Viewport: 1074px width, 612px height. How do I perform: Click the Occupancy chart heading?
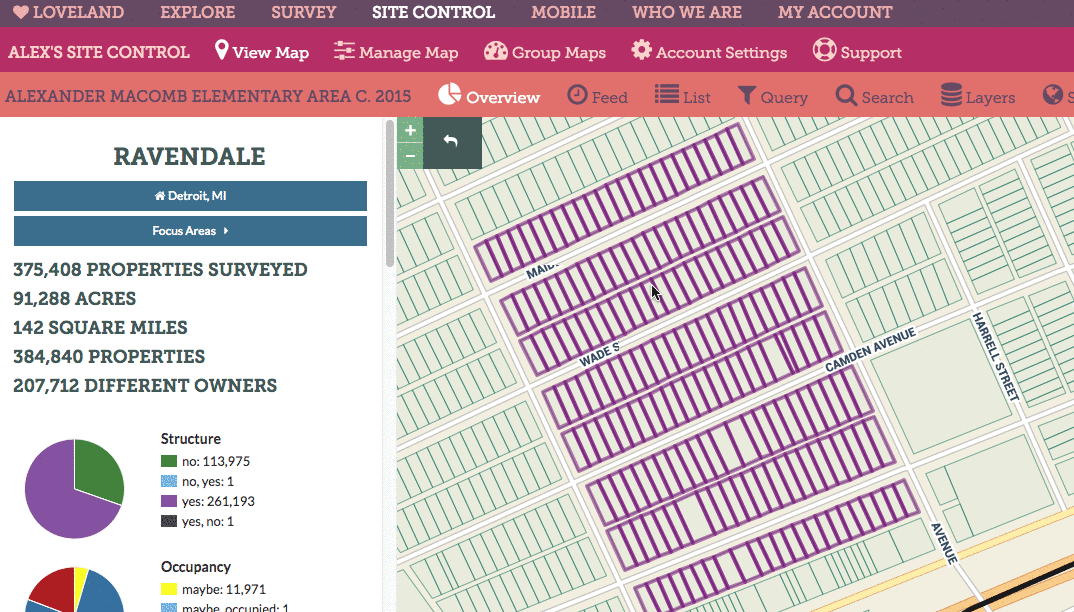pyautogui.click(x=196, y=567)
